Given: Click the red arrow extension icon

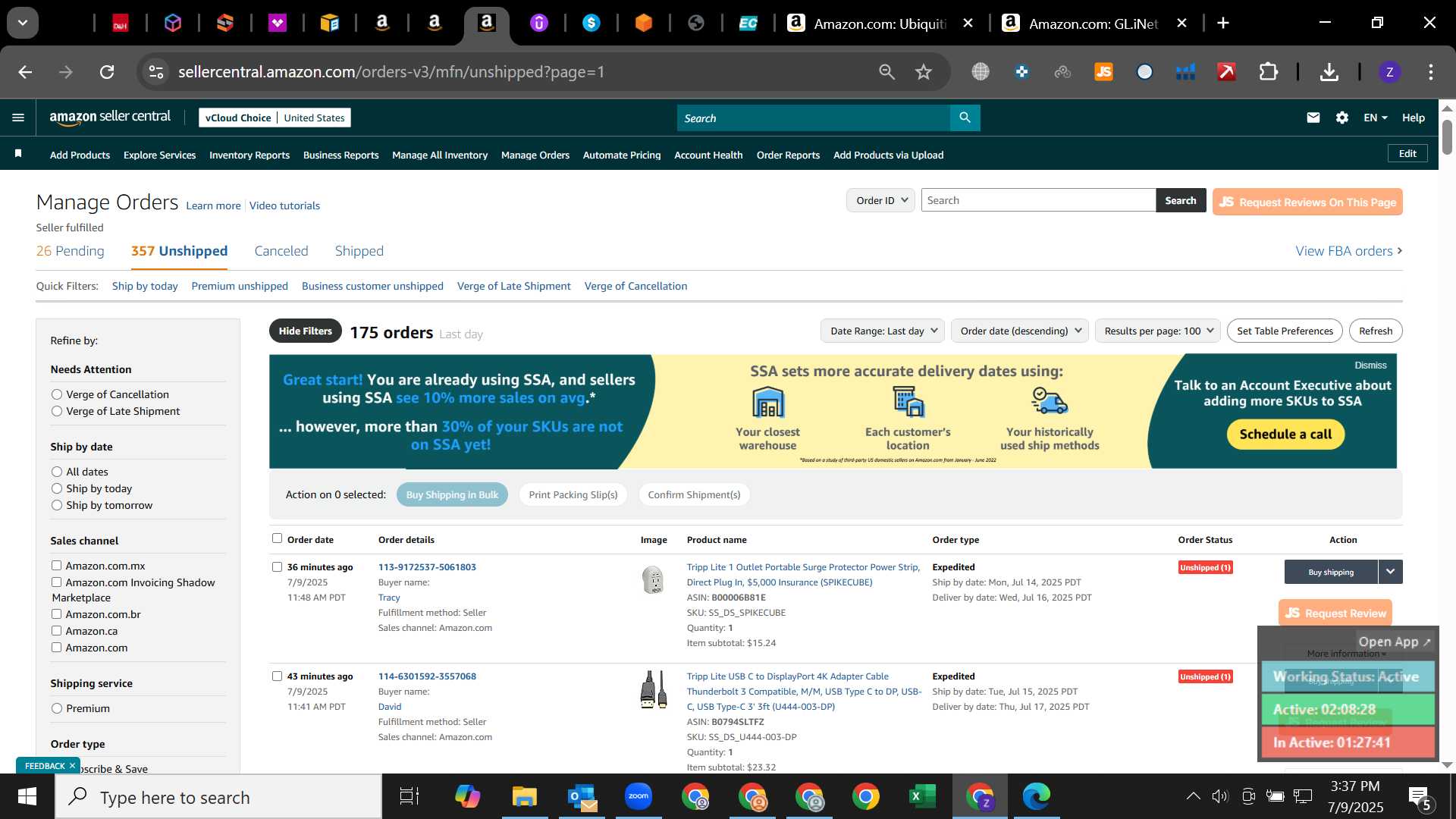Looking at the screenshot, I should tap(1226, 72).
